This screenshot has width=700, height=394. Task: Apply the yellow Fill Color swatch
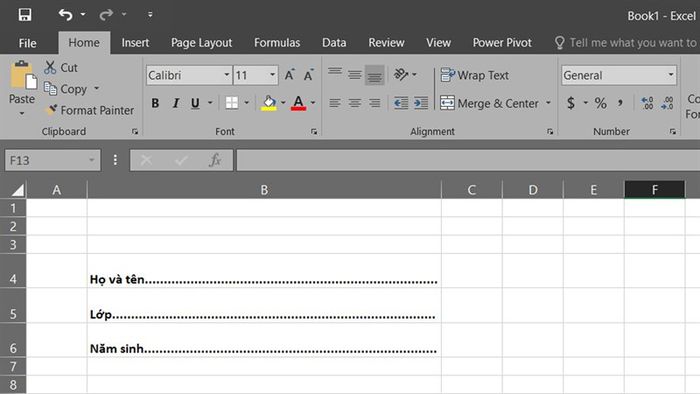pos(268,103)
